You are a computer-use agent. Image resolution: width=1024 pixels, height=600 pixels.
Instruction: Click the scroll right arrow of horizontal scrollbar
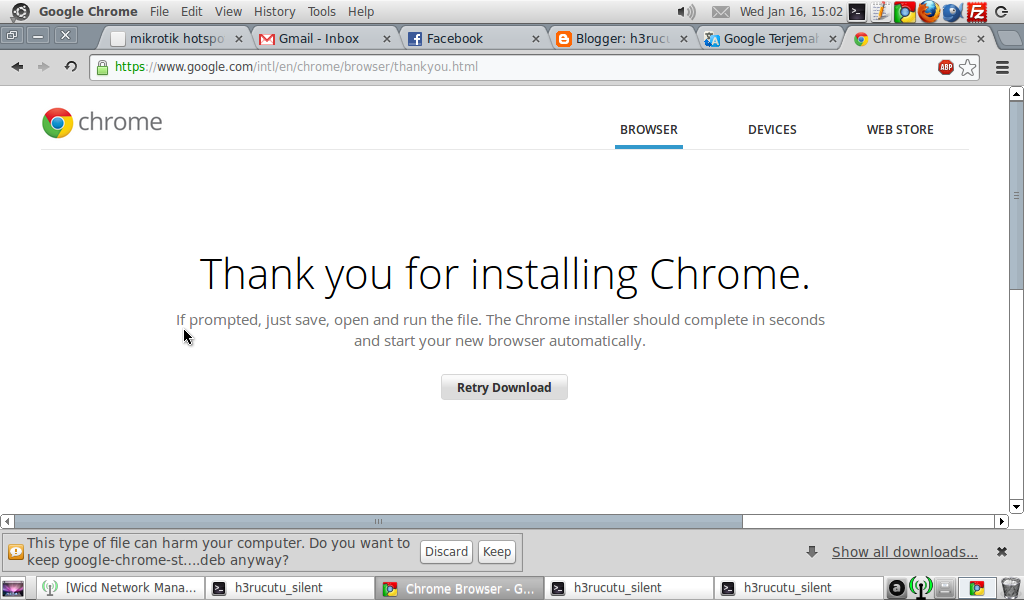(x=1002, y=522)
